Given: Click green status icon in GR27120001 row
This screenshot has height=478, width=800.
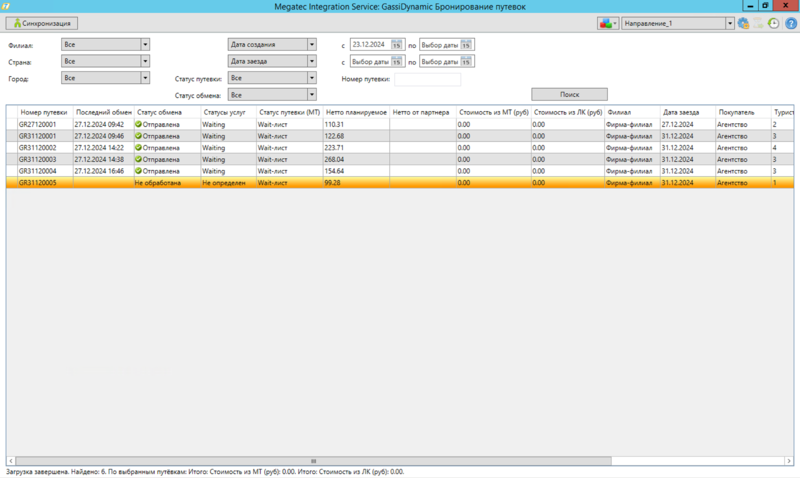Looking at the screenshot, I should 139,124.
